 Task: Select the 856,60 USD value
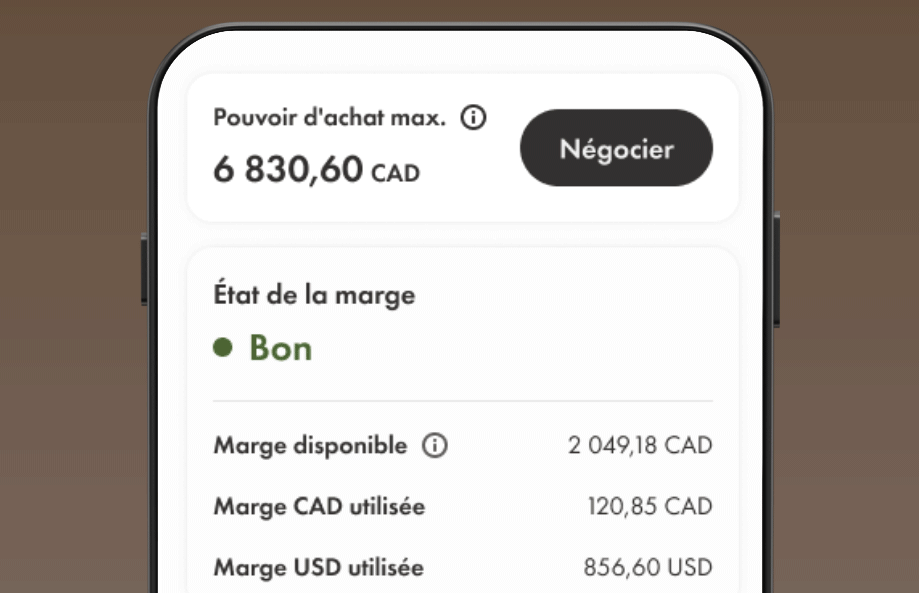click(x=648, y=567)
